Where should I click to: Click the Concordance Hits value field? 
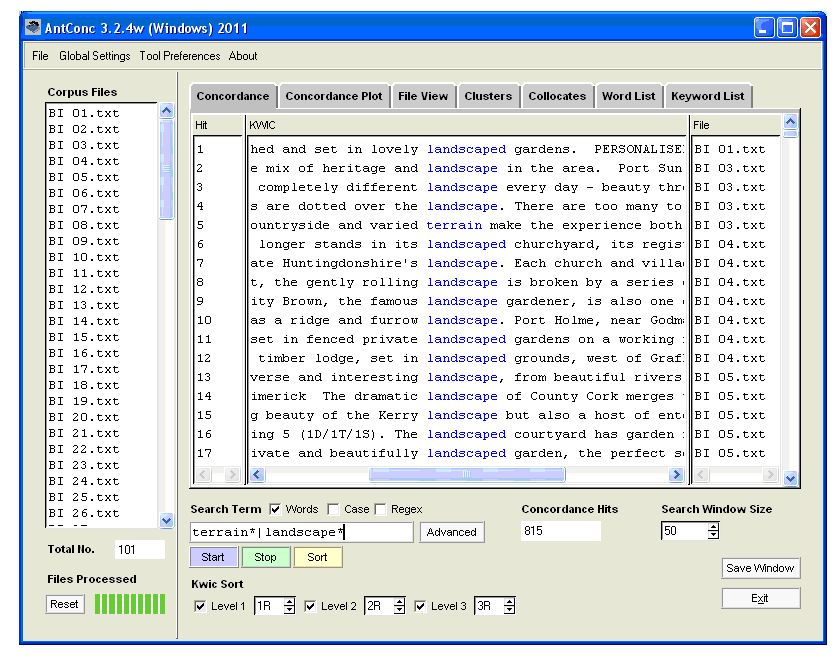click(x=561, y=531)
